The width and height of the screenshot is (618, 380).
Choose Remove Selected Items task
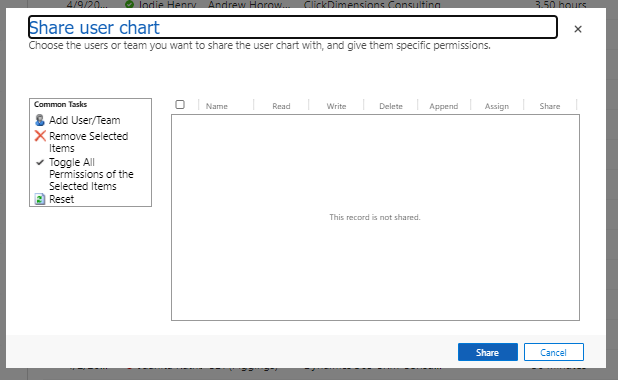click(x=89, y=142)
